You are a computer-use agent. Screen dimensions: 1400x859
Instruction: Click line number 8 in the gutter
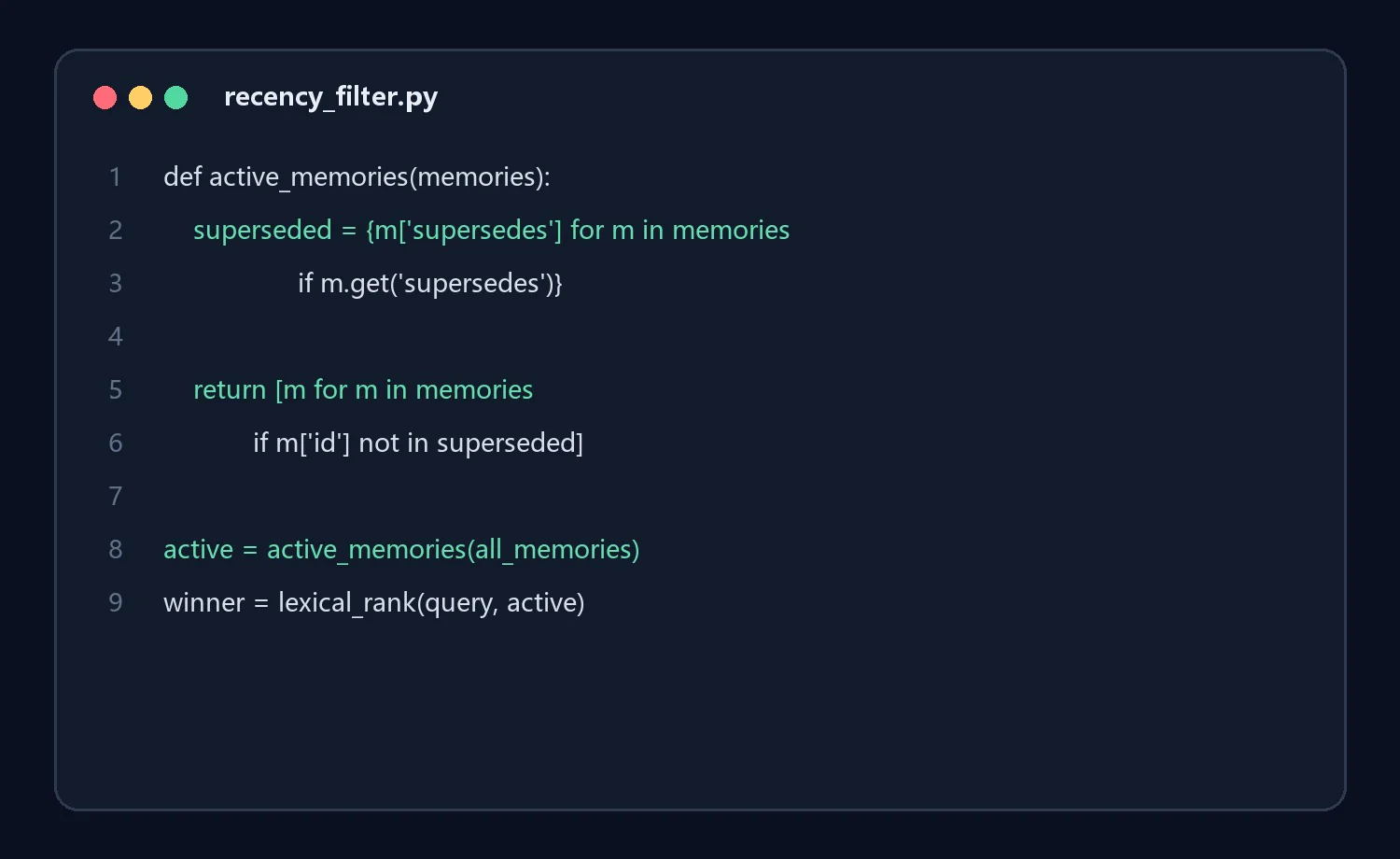point(115,549)
